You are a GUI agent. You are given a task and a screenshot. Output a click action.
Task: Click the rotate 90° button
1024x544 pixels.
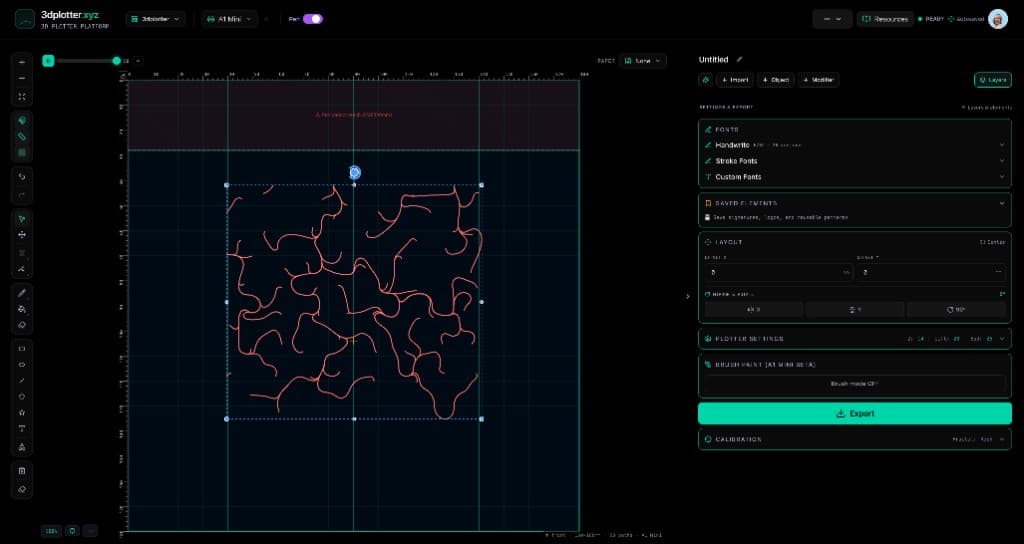pos(956,310)
